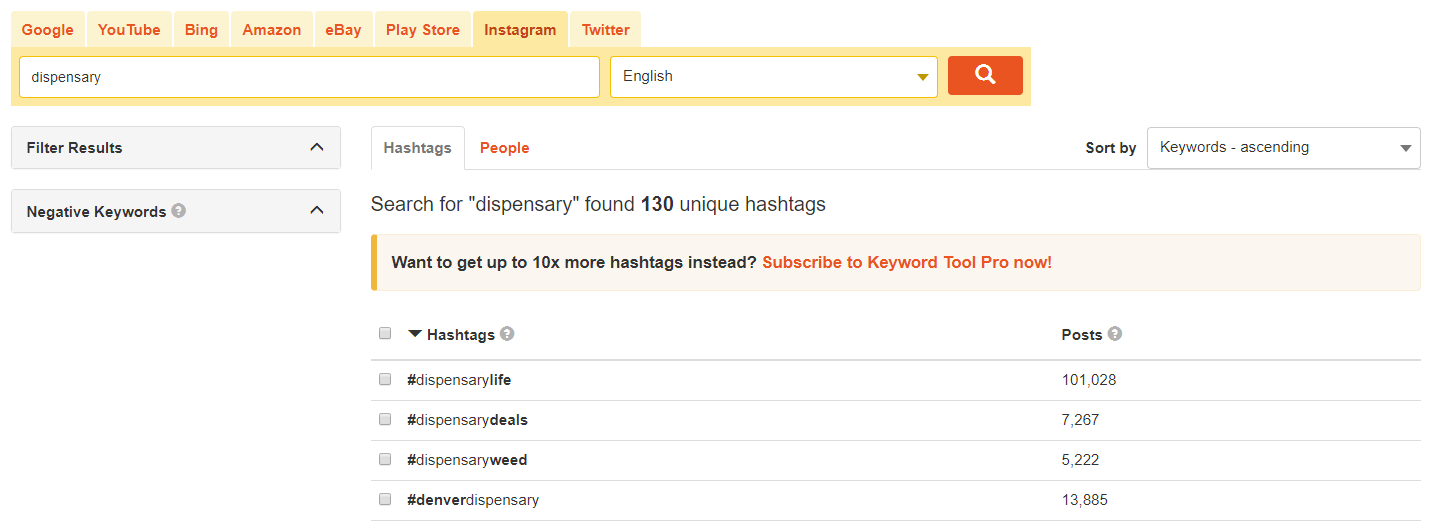Switch to the Twitter tab

[x=606, y=30]
